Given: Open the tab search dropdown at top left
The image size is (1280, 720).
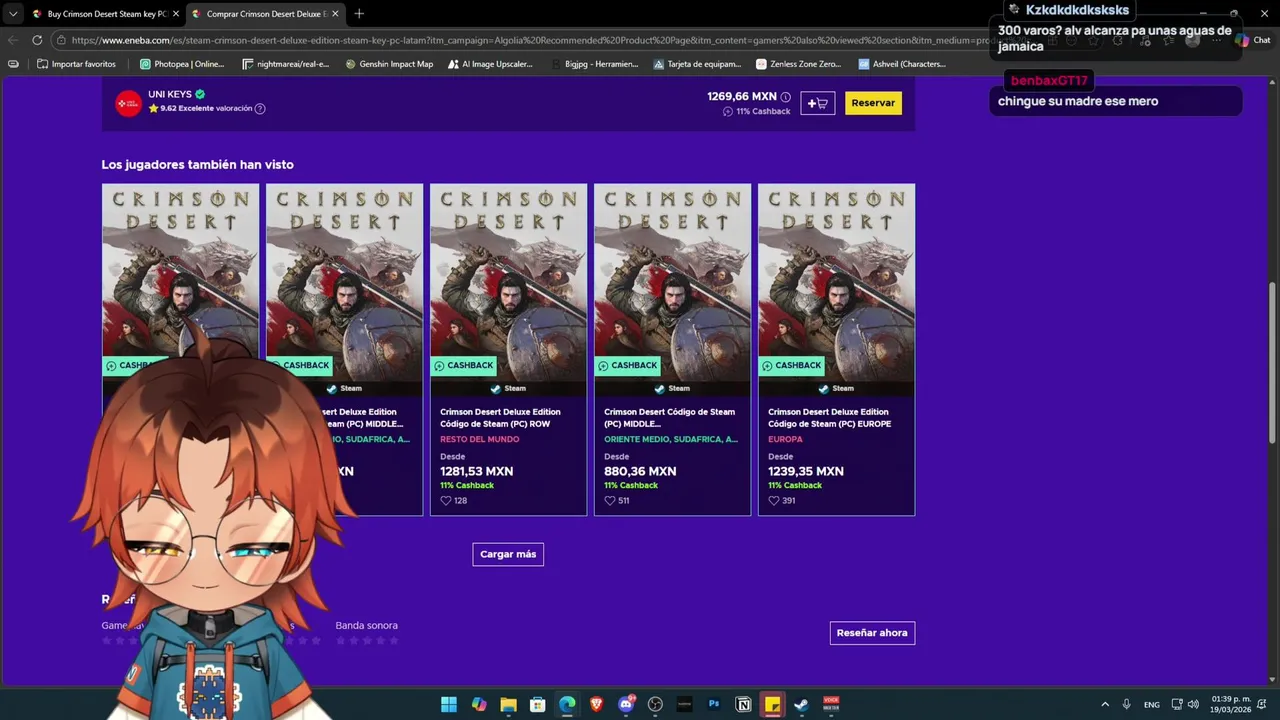Looking at the screenshot, I should click(13, 14).
